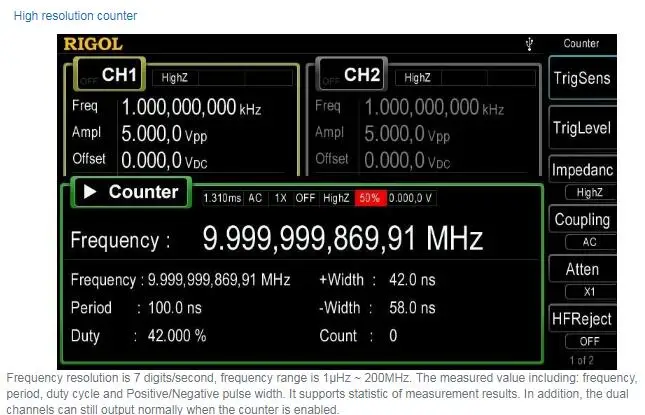The height and width of the screenshot is (415, 645).
Task: Select the Atten softkey
Action: [x=582, y=269]
